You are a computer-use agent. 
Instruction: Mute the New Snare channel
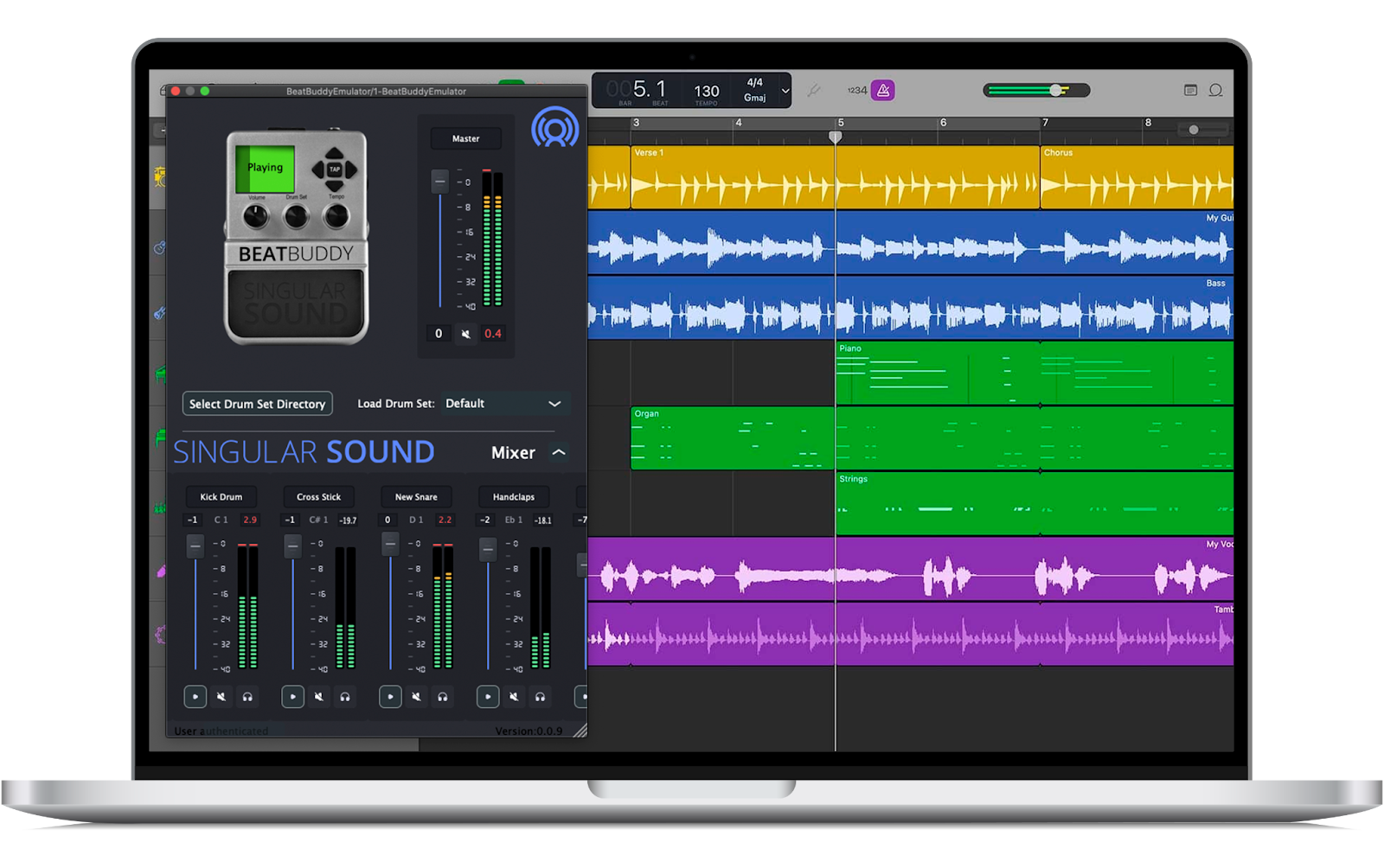416,696
